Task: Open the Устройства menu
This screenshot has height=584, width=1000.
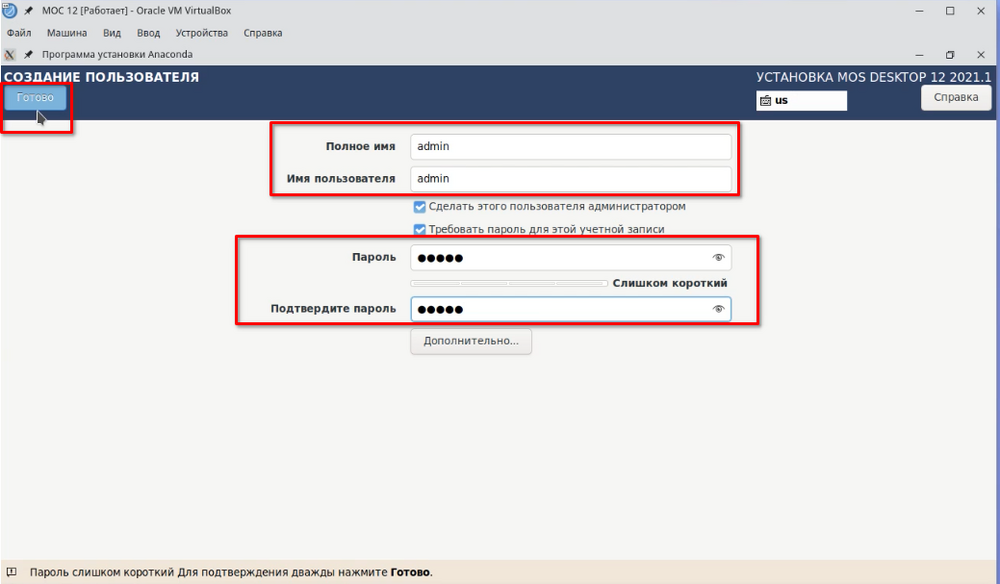Action: coord(196,33)
